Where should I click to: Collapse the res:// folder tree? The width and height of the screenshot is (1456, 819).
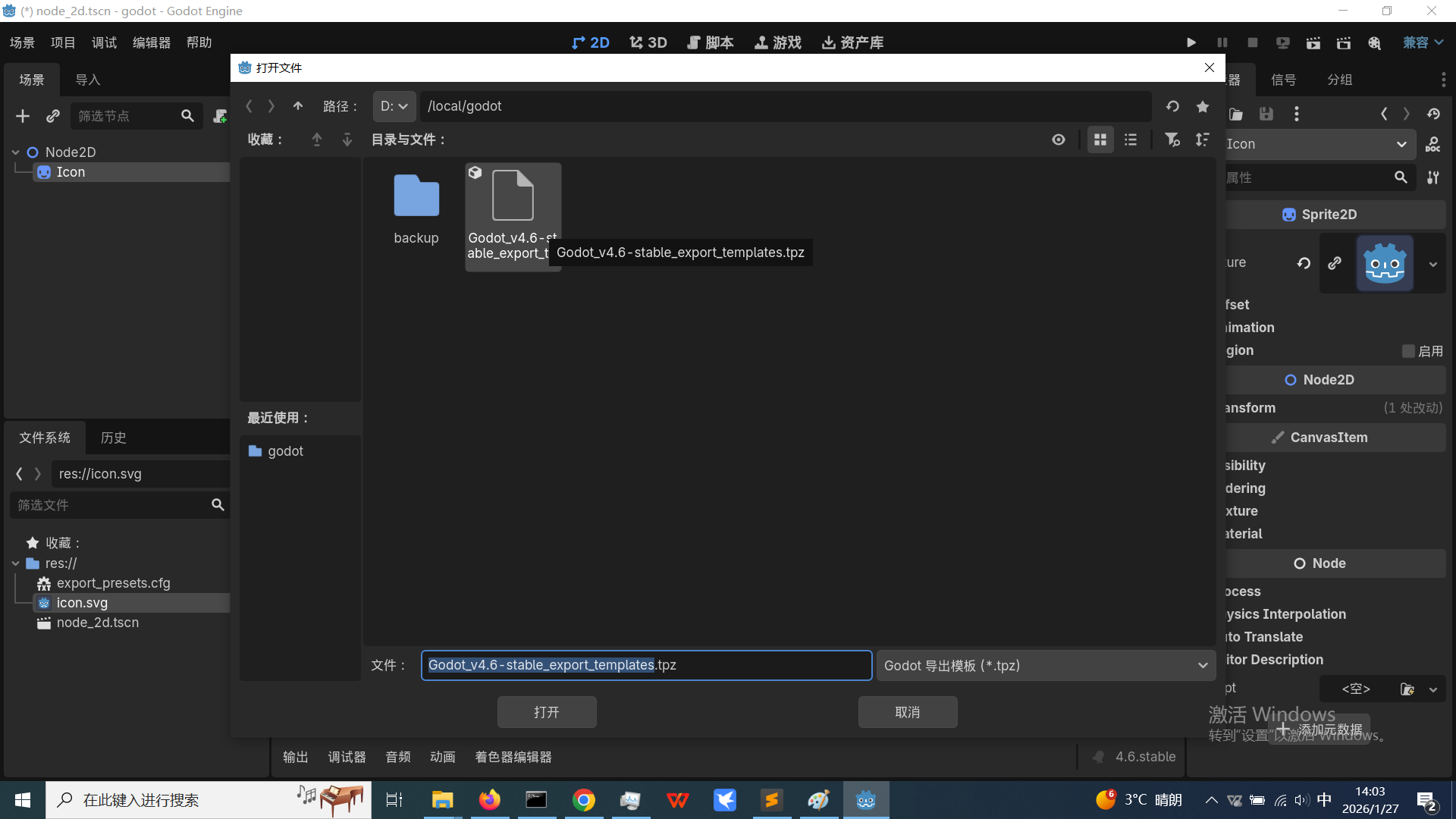click(x=16, y=563)
